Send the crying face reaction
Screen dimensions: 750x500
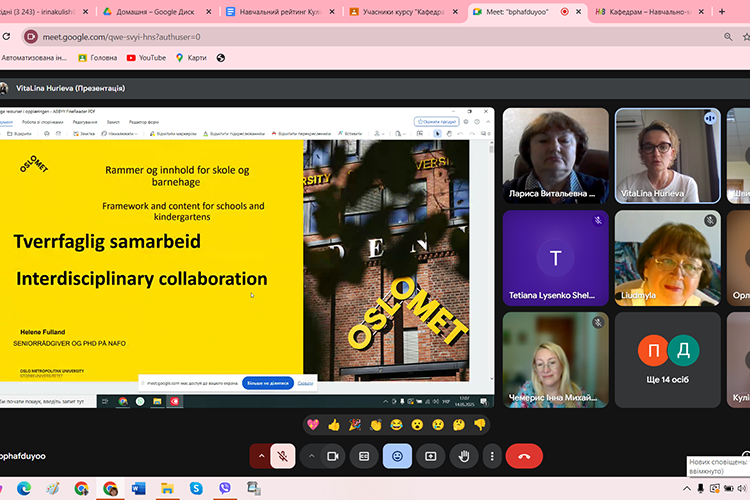pos(438,425)
